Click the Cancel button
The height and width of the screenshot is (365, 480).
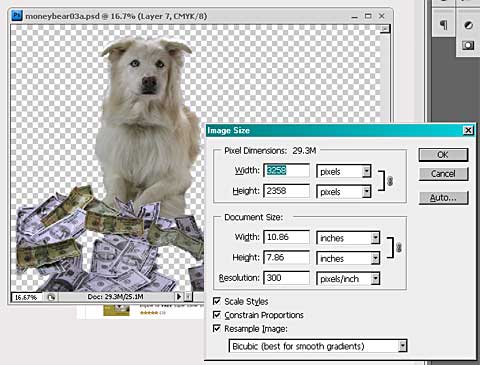pyautogui.click(x=443, y=174)
